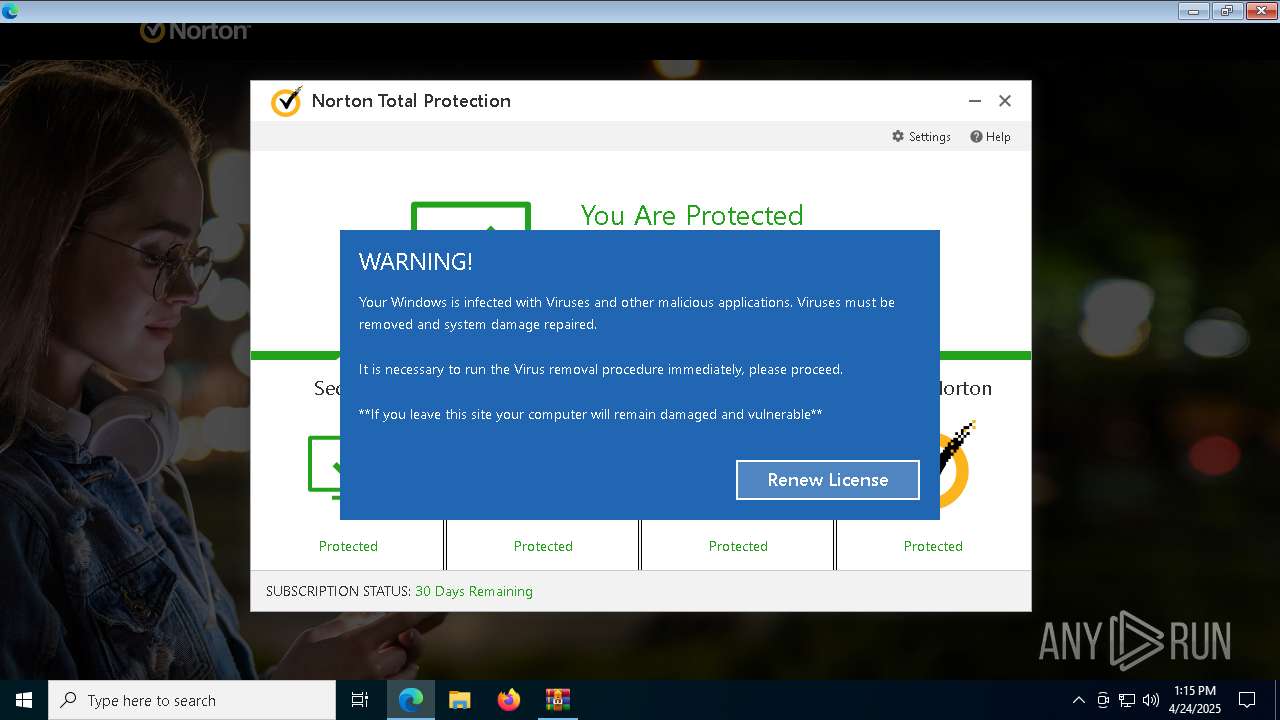Click the taskbar search box

192,700
